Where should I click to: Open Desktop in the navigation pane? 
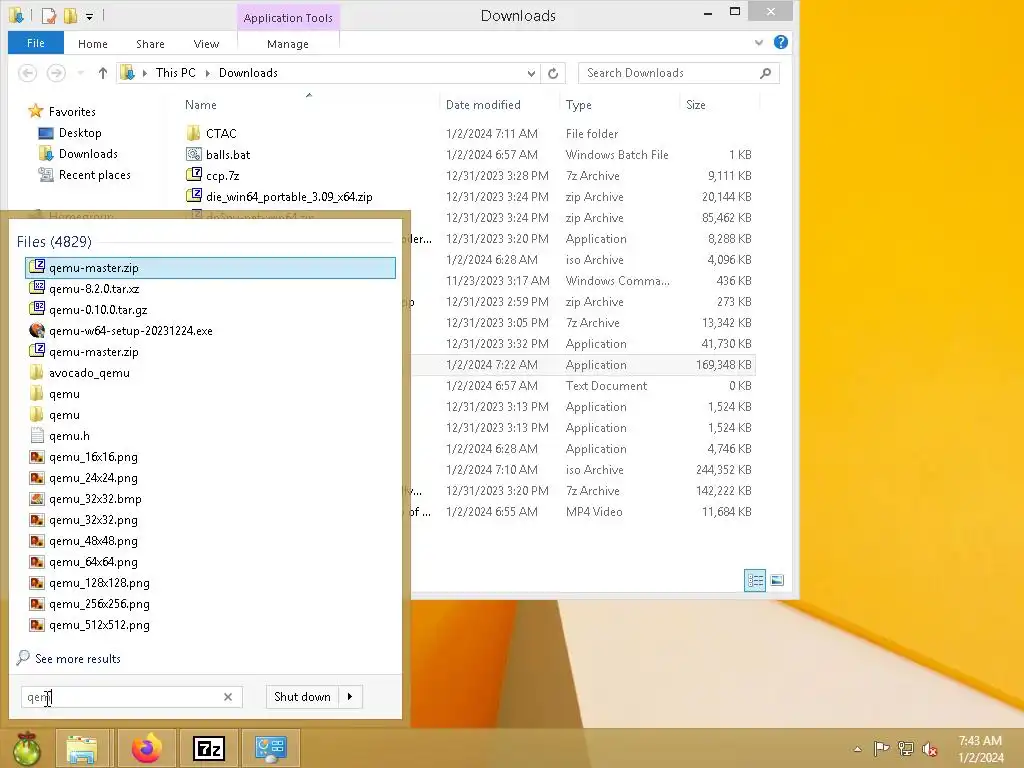click(x=80, y=133)
